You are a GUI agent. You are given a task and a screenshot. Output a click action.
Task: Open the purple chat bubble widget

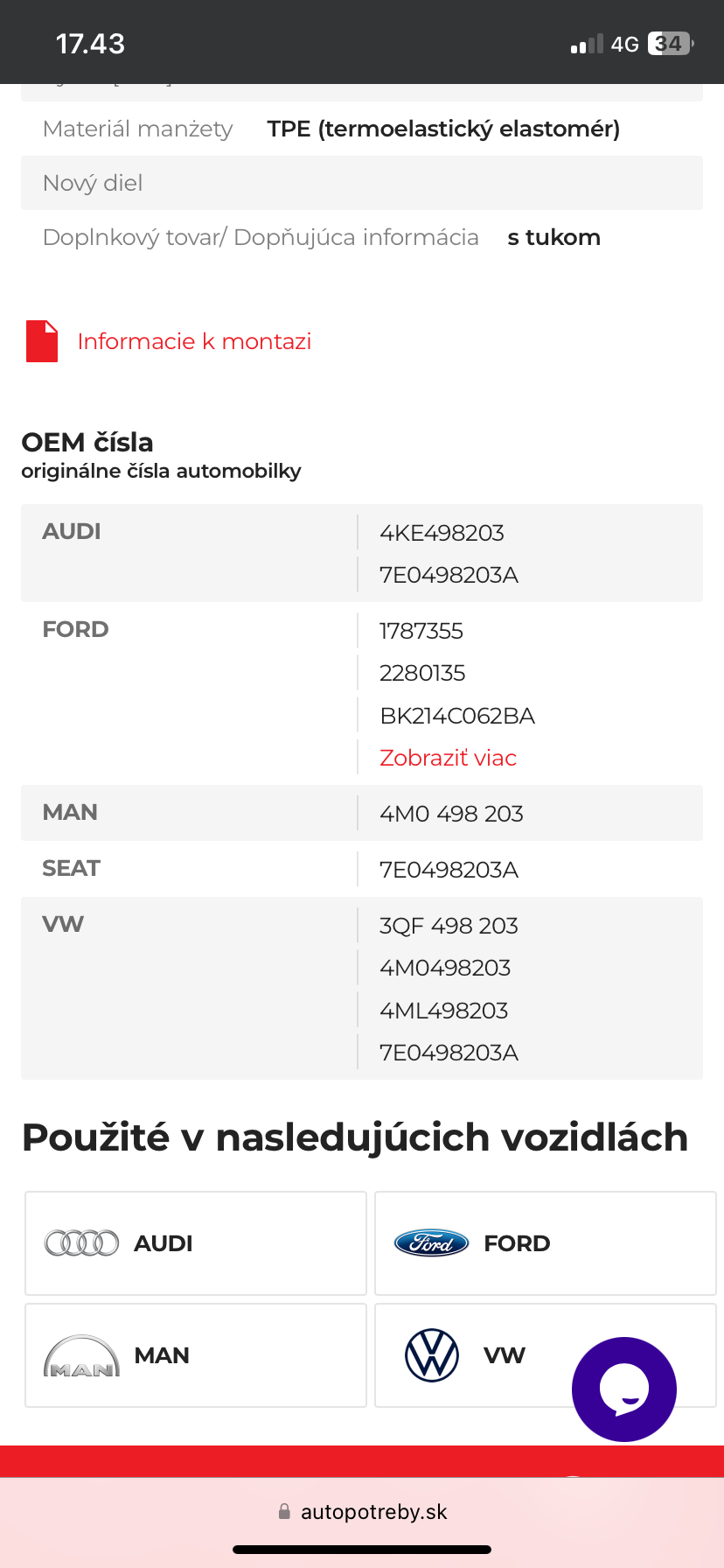[x=623, y=1389]
